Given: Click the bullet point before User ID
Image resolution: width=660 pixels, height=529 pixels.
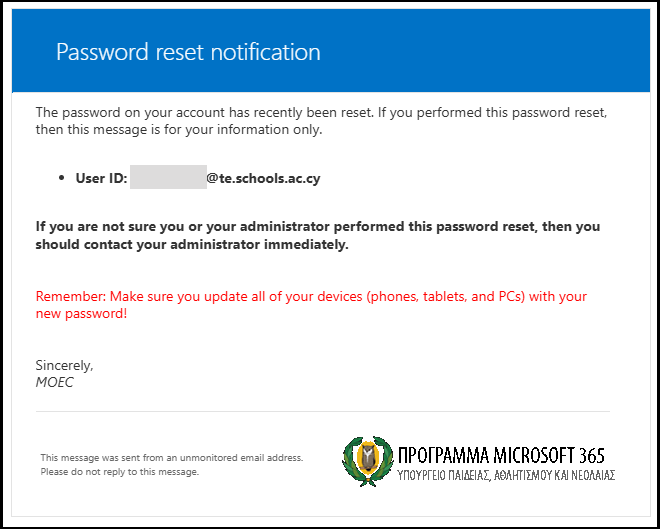Looking at the screenshot, I should coord(63,178).
